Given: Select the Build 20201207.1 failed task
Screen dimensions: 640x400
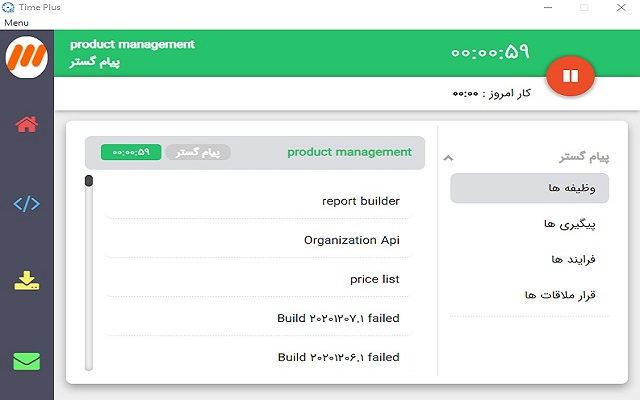Looking at the screenshot, I should [338, 318].
